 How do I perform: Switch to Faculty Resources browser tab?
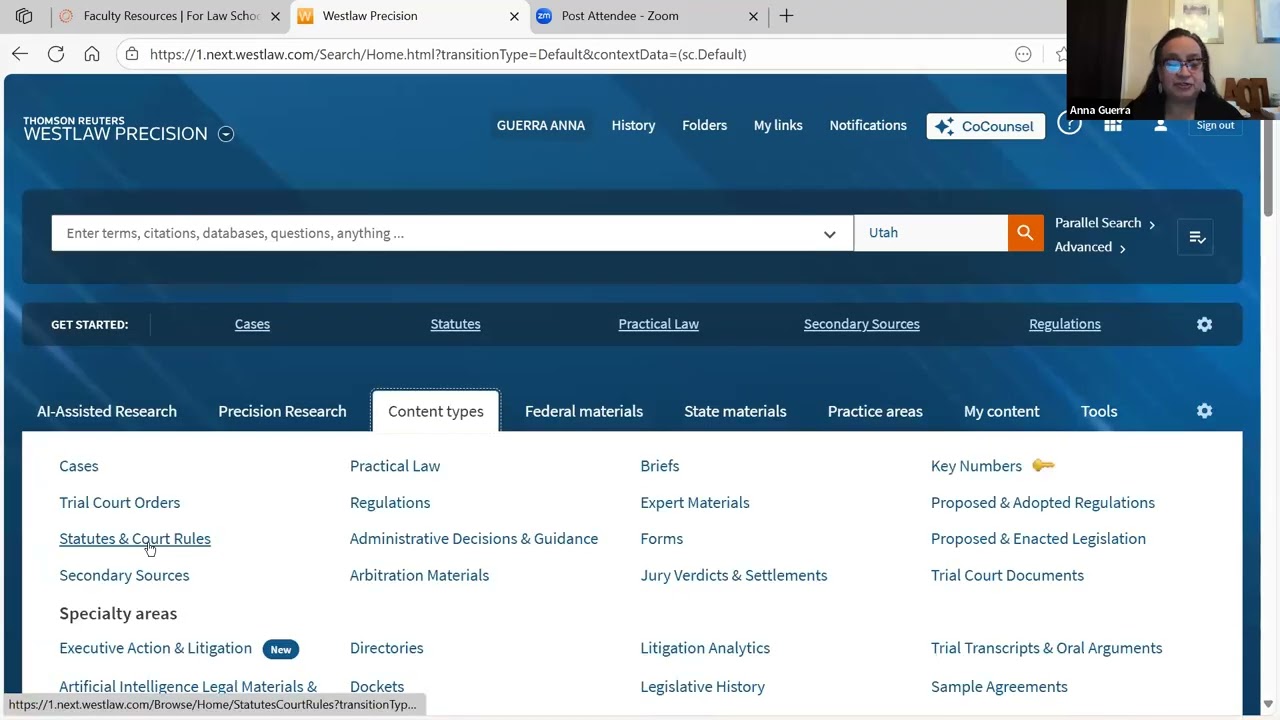click(x=160, y=16)
